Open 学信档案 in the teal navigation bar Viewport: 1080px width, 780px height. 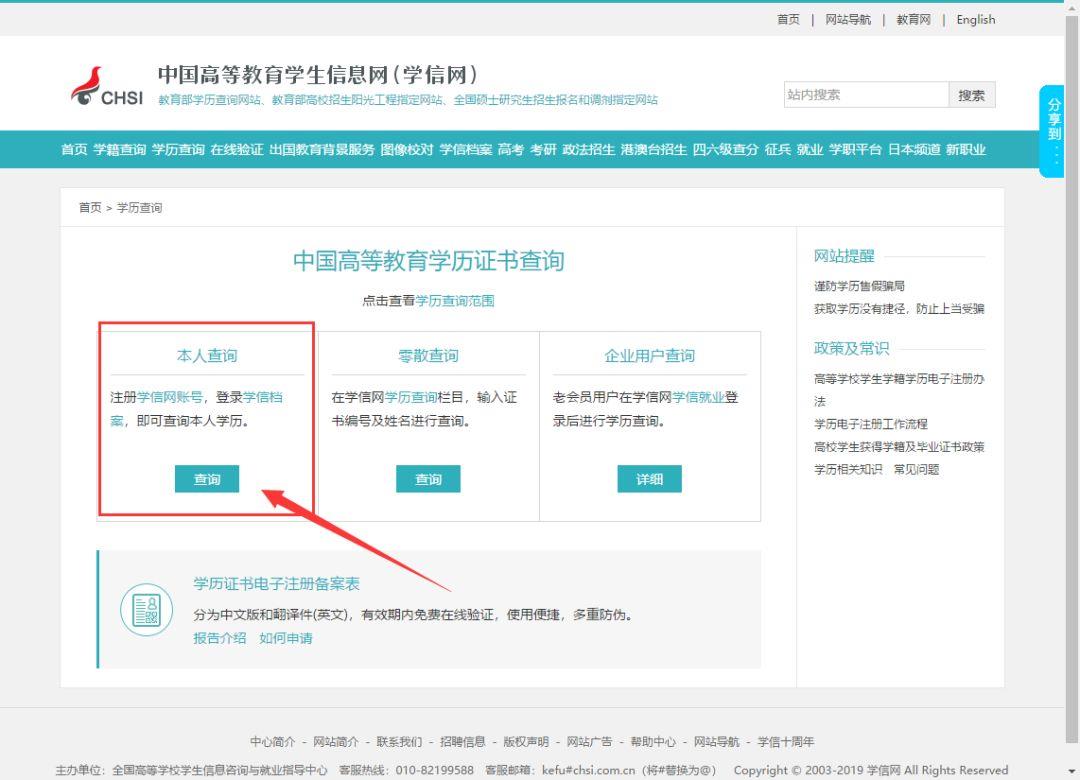(x=466, y=150)
